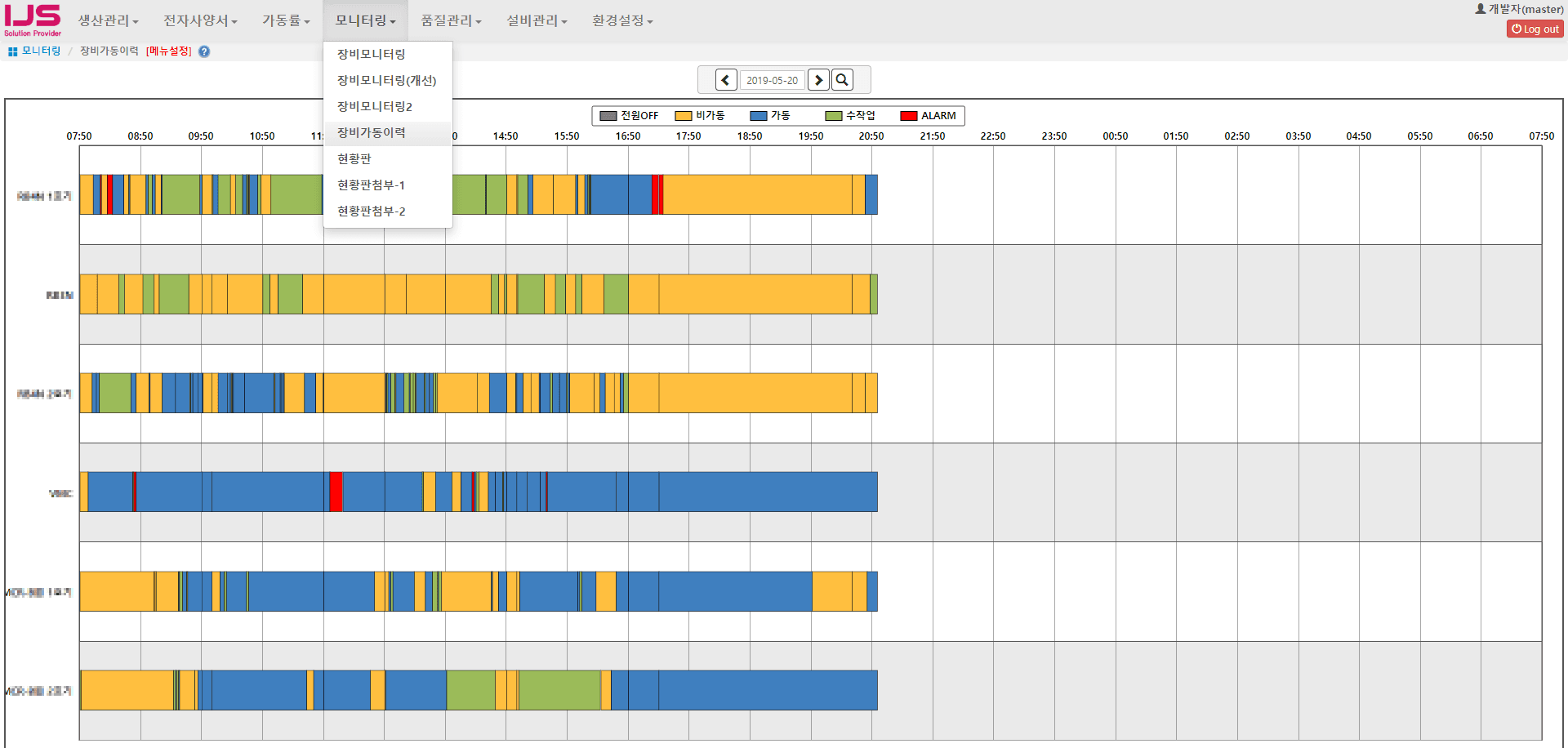Viewport: 1568px width, 748px height.
Task: Open the help question mark icon
Action: coord(203,51)
